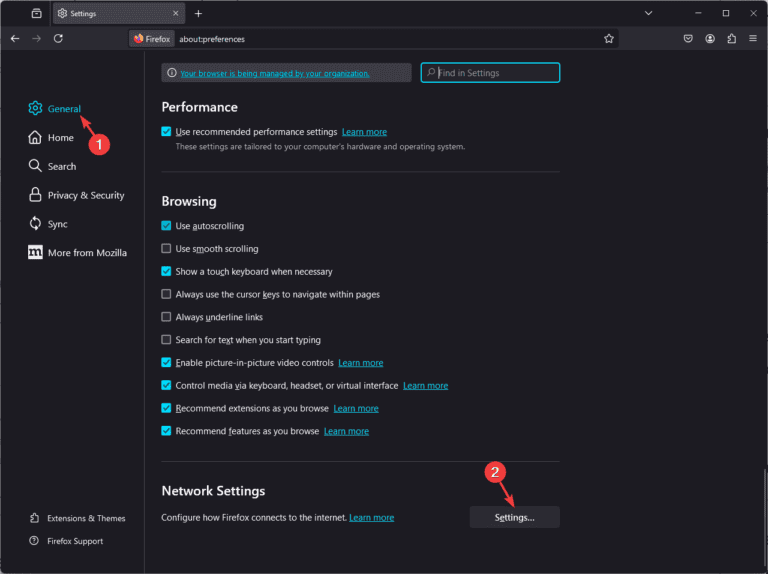Click the Search magnifier sidebar icon
This screenshot has width=768, height=574.
(x=35, y=166)
